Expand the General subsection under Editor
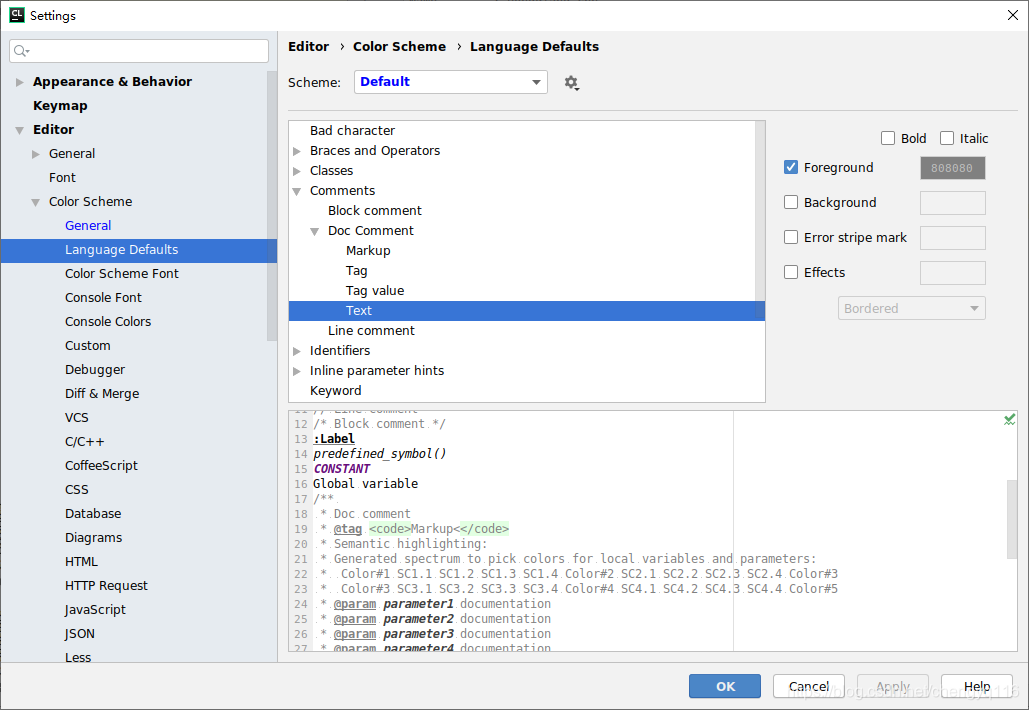The image size is (1029, 710). click(35, 154)
